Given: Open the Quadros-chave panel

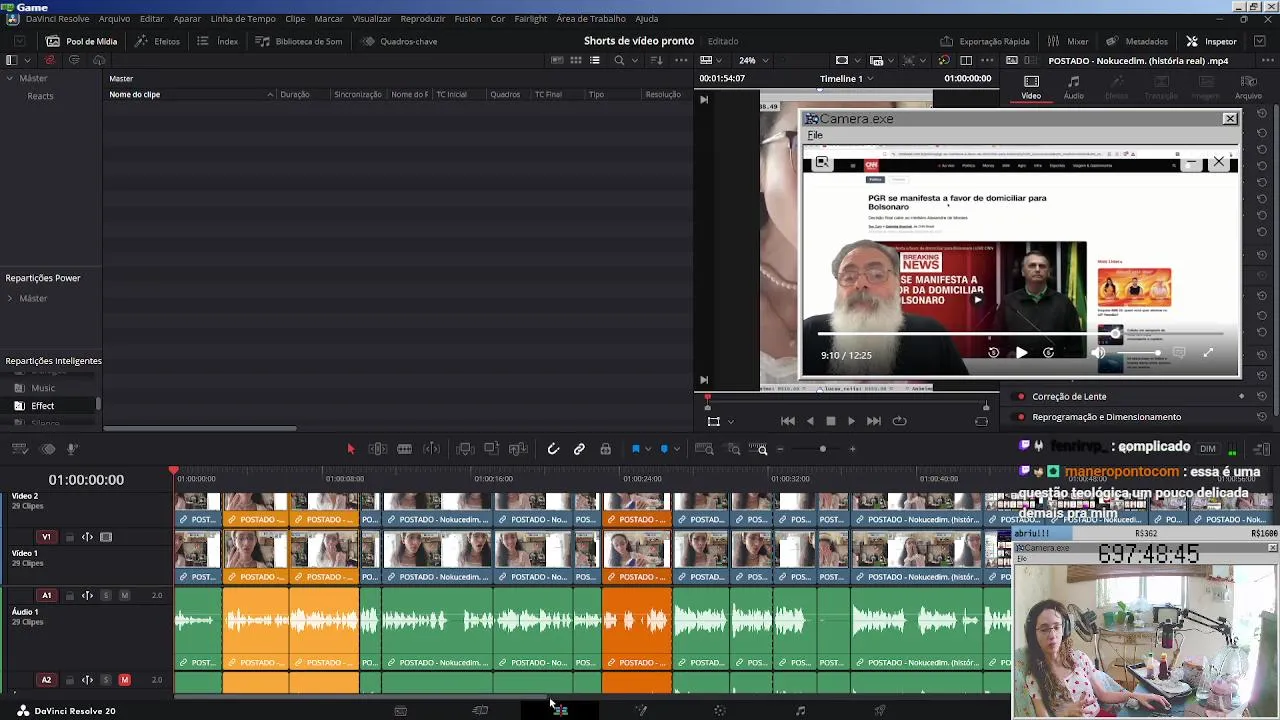Looking at the screenshot, I should tap(400, 41).
